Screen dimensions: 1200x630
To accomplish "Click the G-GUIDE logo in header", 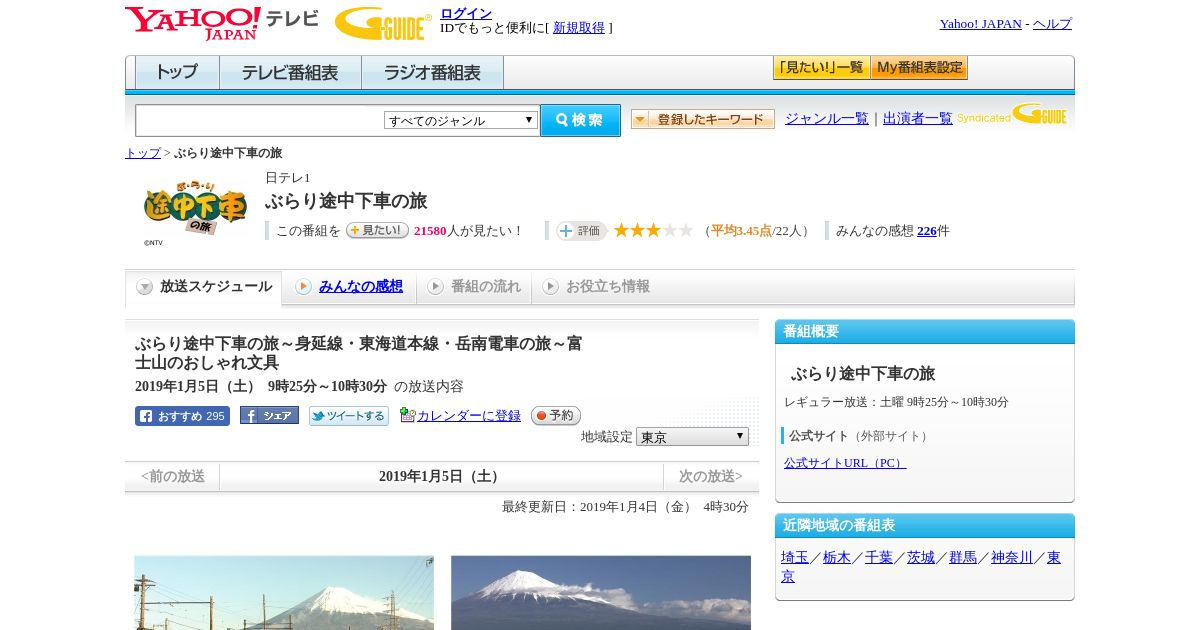I will click(x=383, y=23).
